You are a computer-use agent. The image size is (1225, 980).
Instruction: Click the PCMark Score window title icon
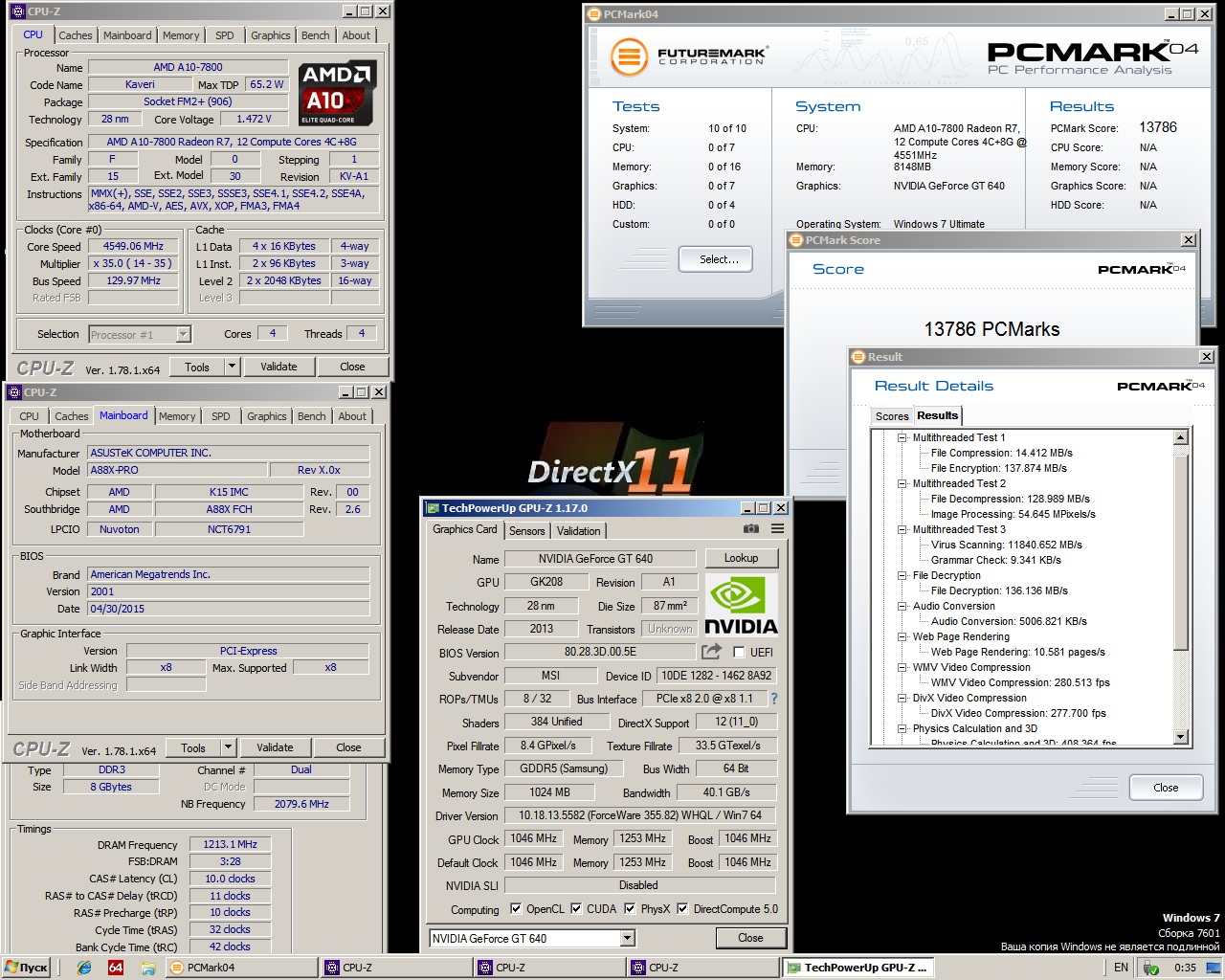pos(796,240)
